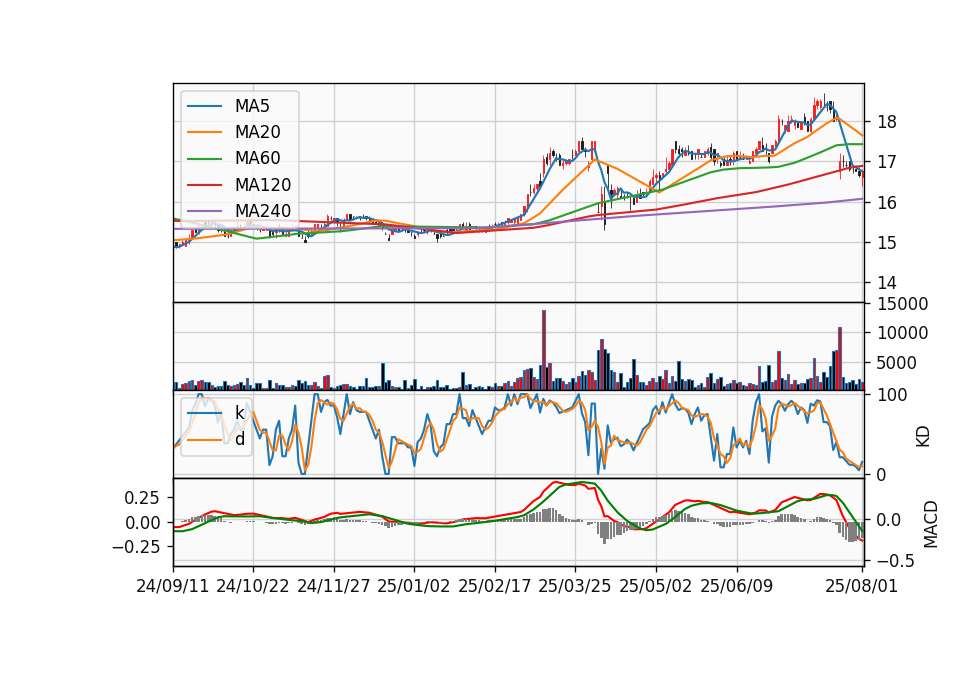Click the price axis value 16
Screen dimensions: 960x690
[x=887, y=203]
